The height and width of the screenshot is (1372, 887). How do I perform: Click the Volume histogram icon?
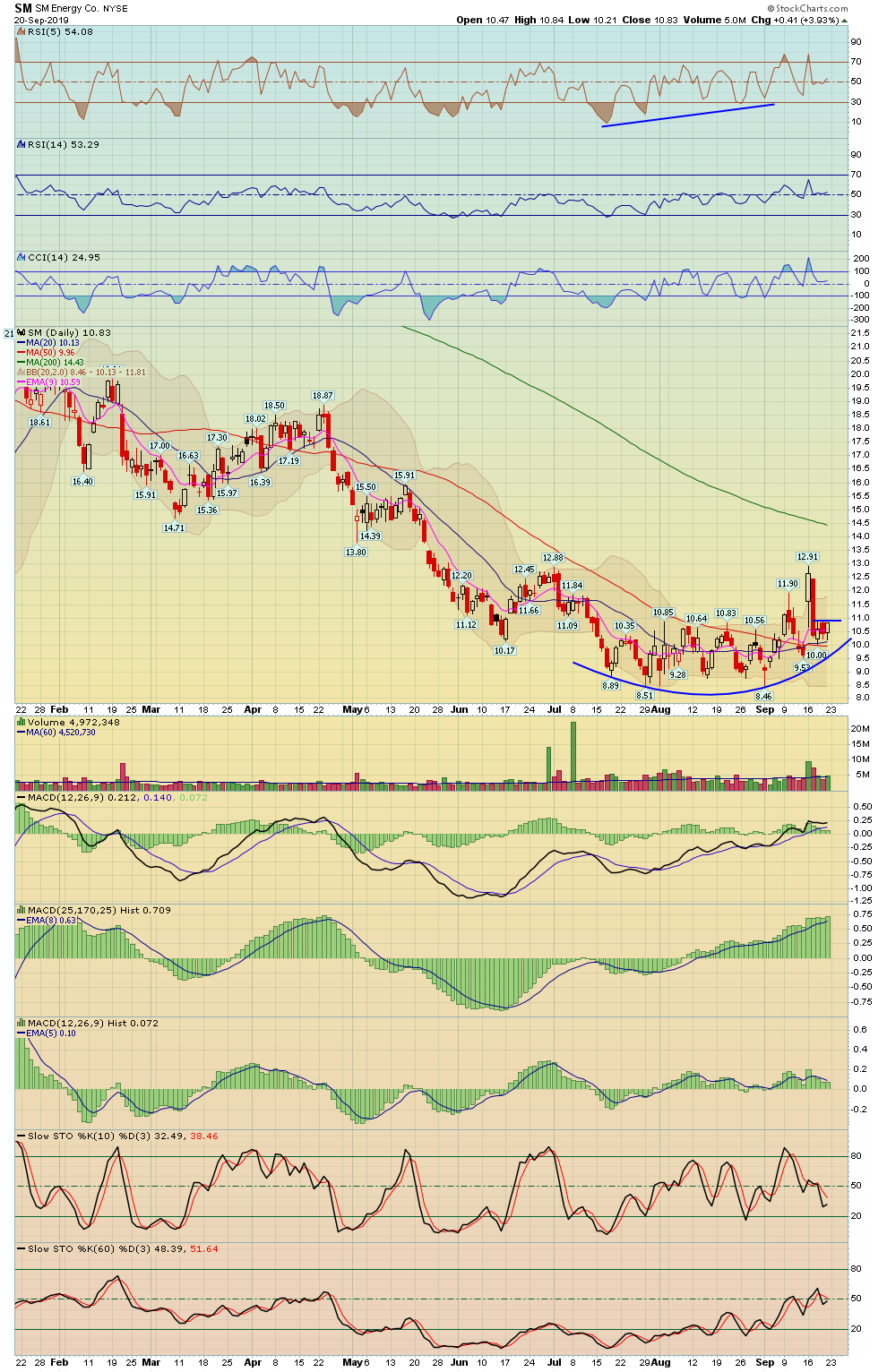[x=22, y=722]
